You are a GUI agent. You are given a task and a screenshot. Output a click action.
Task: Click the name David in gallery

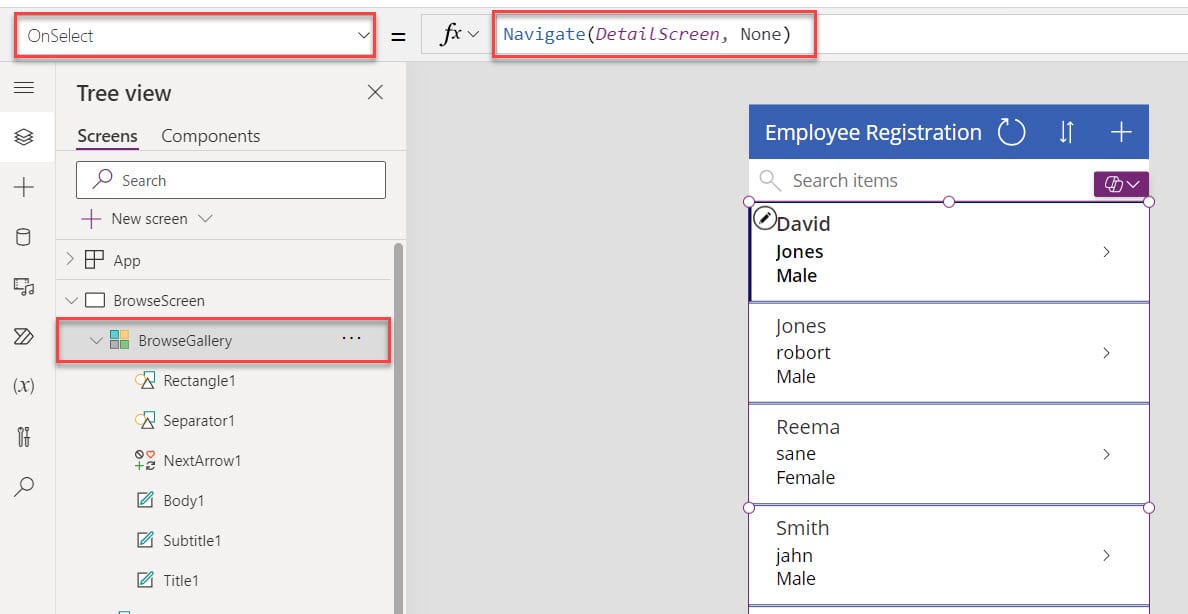pos(803,224)
